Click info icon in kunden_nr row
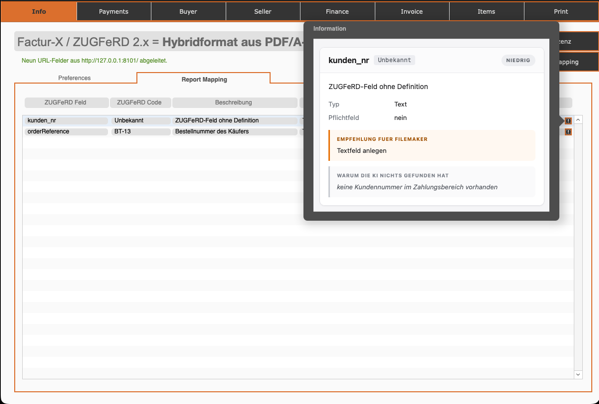 click(568, 121)
